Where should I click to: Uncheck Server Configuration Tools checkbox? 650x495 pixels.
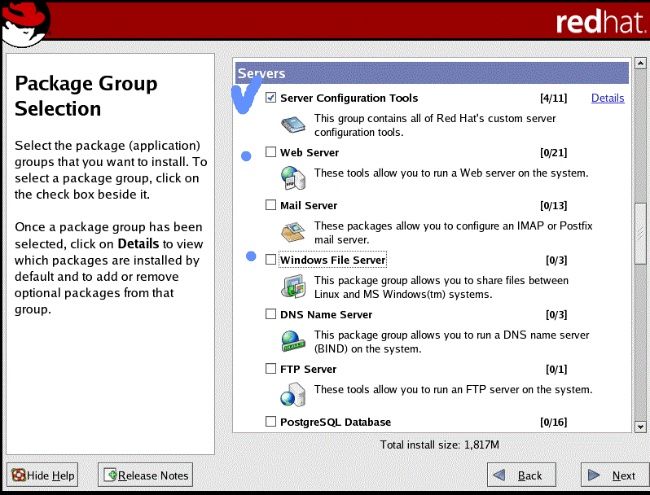coord(271,98)
